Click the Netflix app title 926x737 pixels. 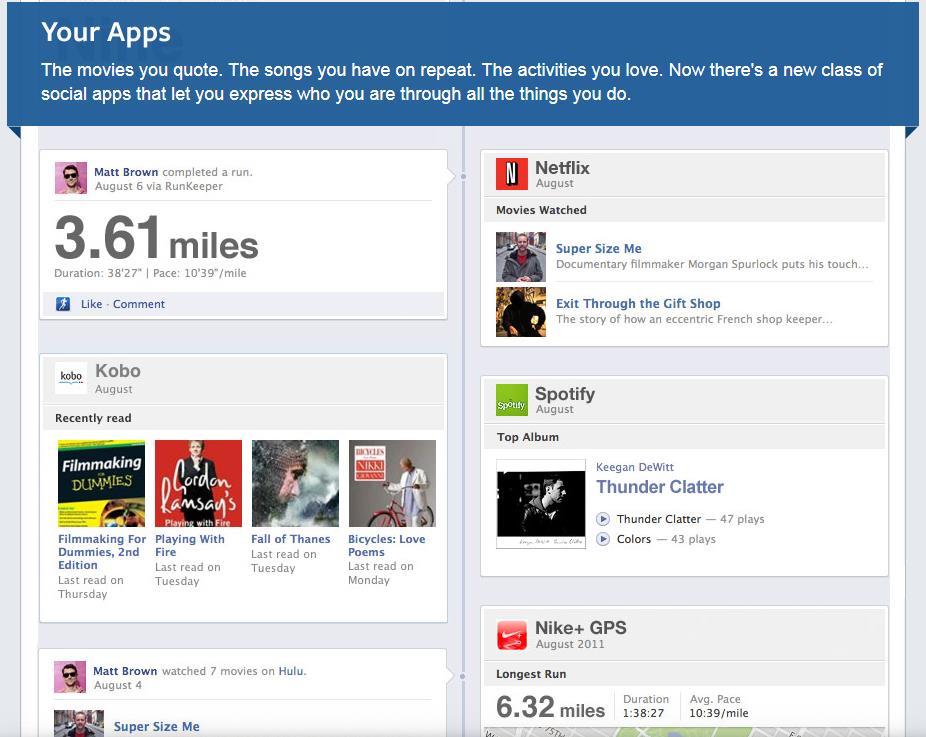tap(562, 168)
